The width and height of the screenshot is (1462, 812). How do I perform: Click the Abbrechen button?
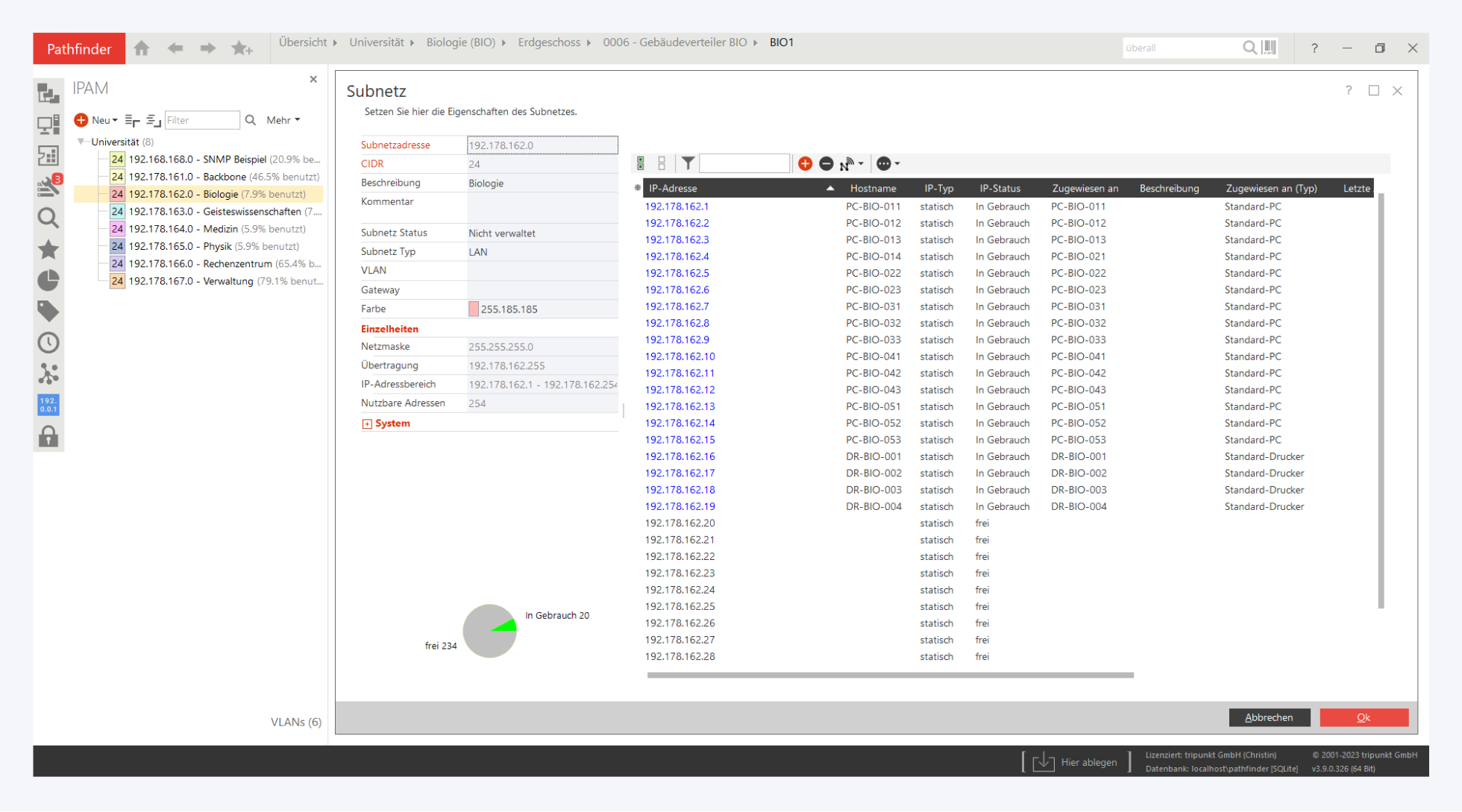(1269, 717)
